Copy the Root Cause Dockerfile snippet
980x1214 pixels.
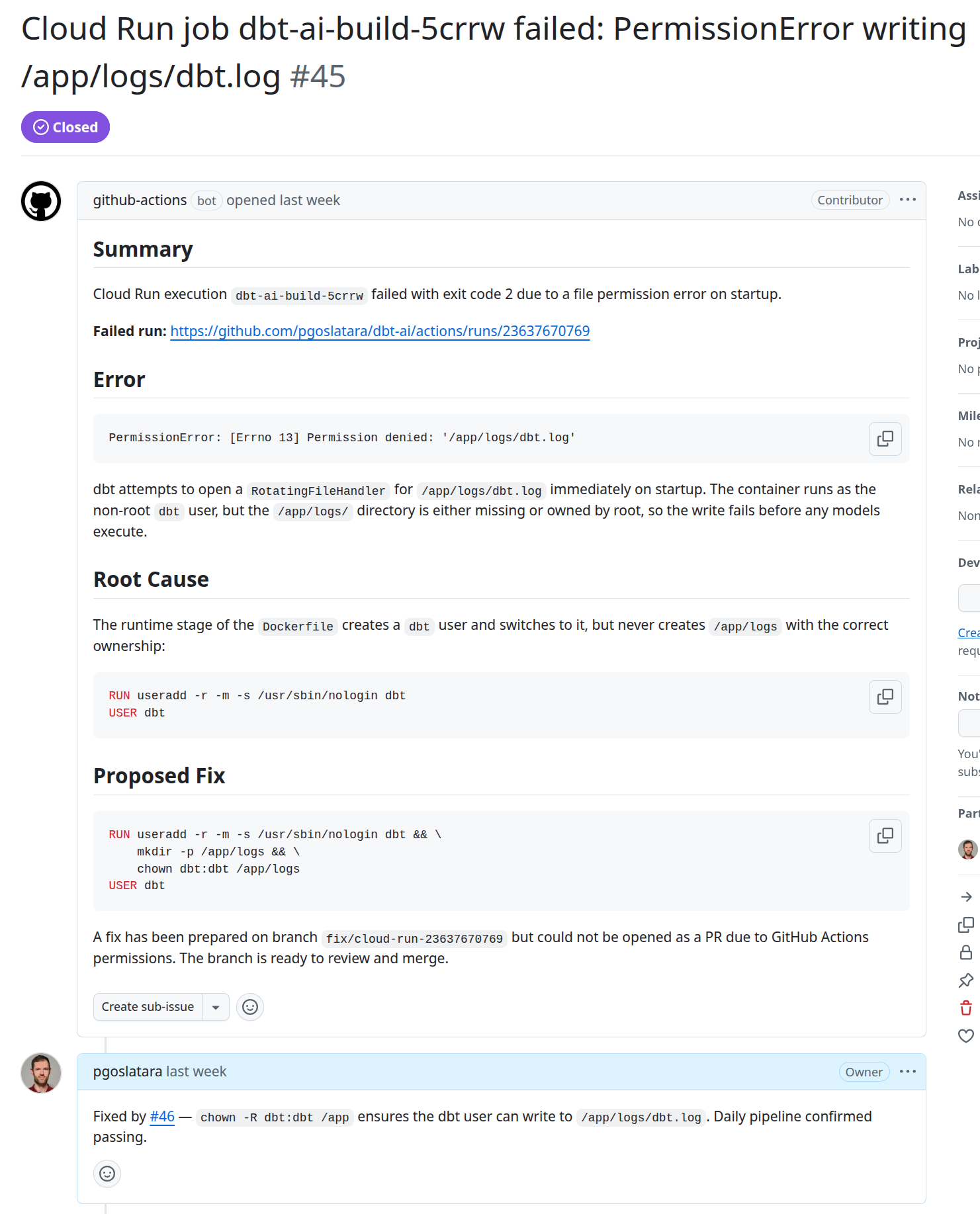pyautogui.click(x=885, y=697)
